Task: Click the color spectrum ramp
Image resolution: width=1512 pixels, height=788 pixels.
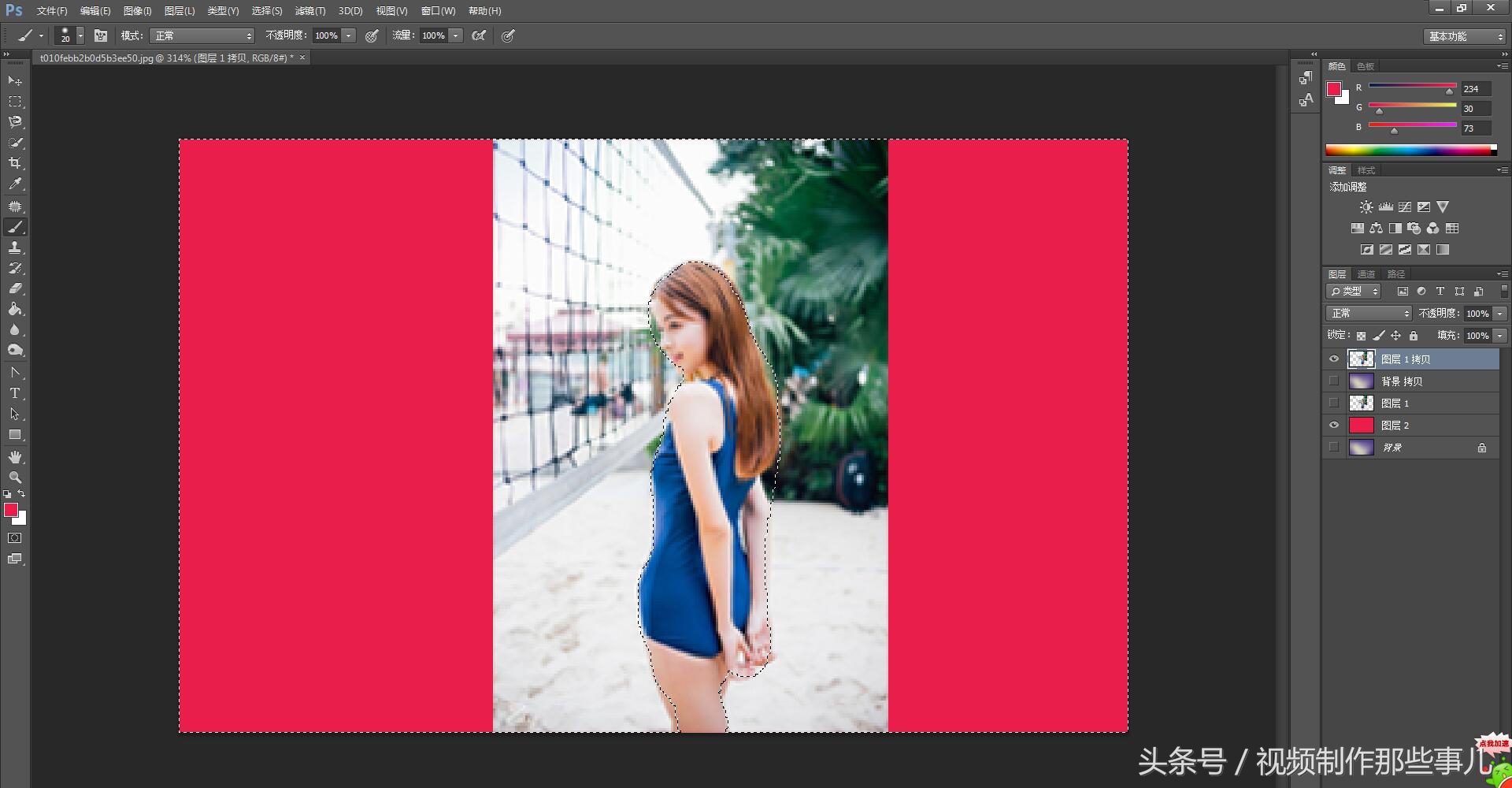Action: [x=1411, y=151]
